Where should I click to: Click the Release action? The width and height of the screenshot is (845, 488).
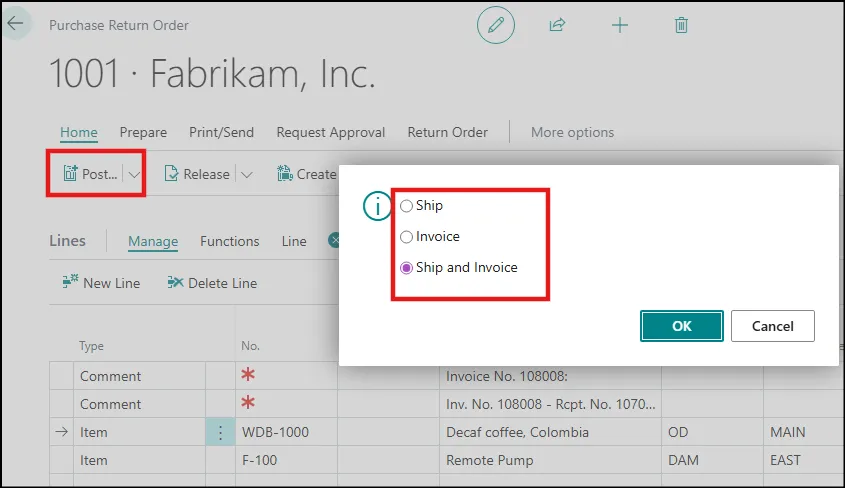tap(197, 174)
